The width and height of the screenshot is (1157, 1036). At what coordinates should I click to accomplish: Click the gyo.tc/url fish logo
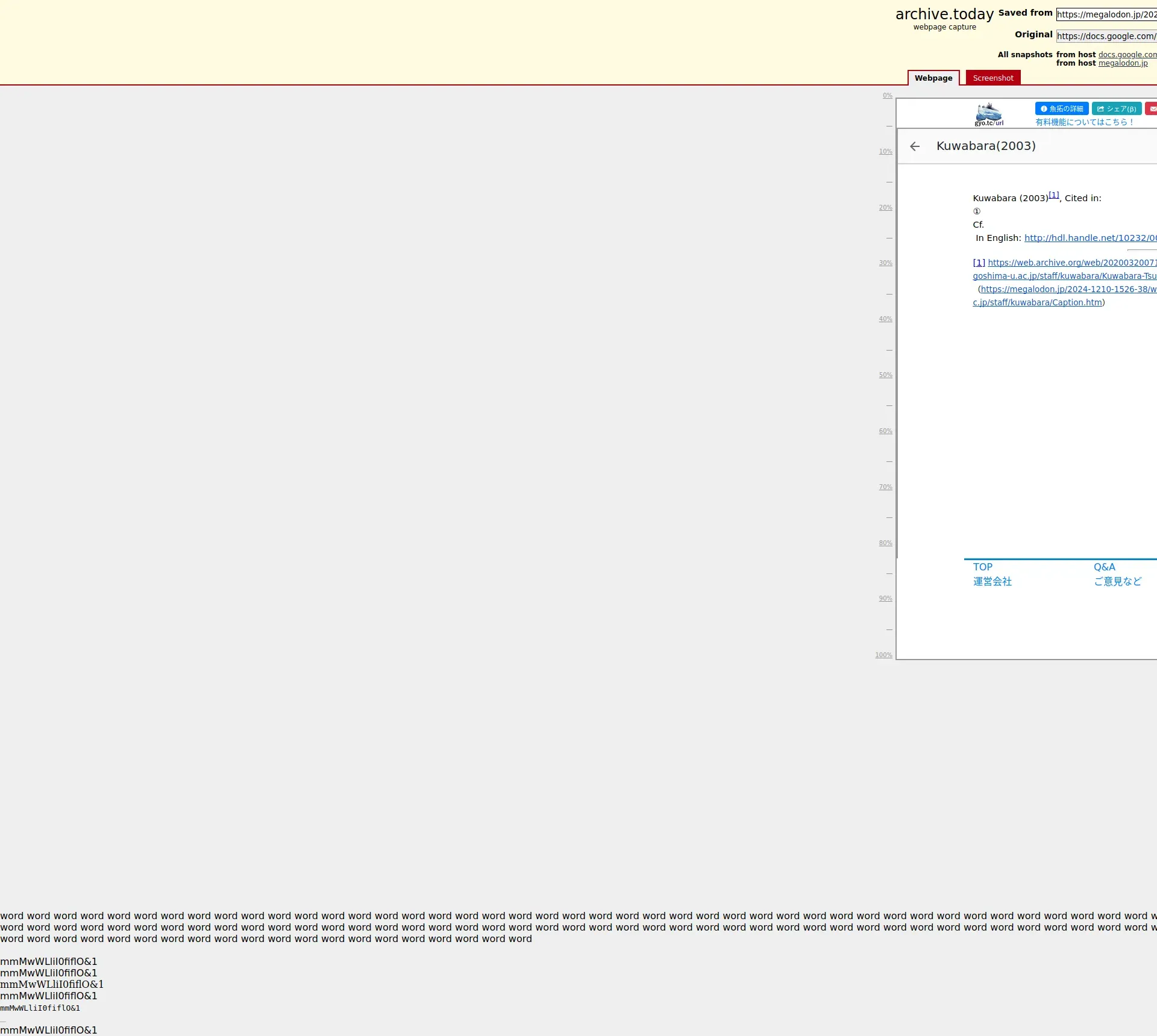[989, 114]
